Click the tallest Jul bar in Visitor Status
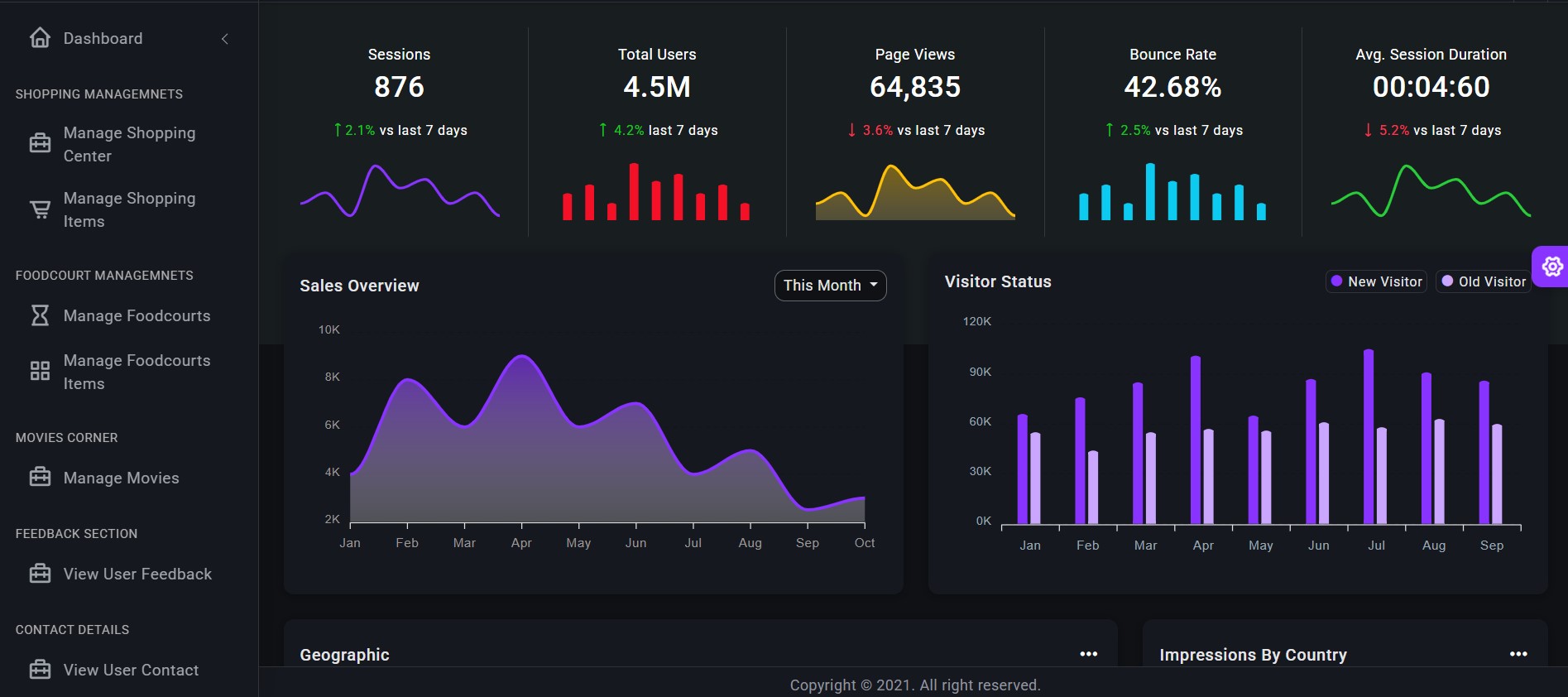Screen dimensions: 1568x697 tap(1369, 436)
